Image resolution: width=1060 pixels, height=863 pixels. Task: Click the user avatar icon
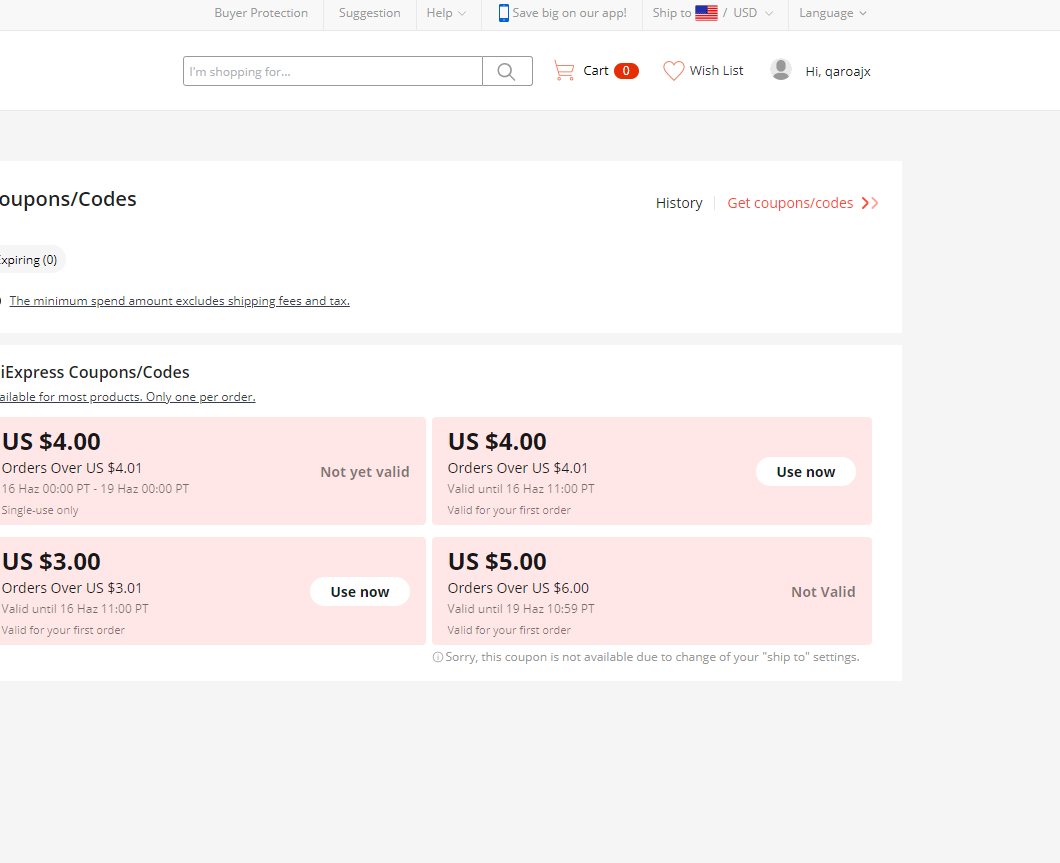[x=781, y=70]
